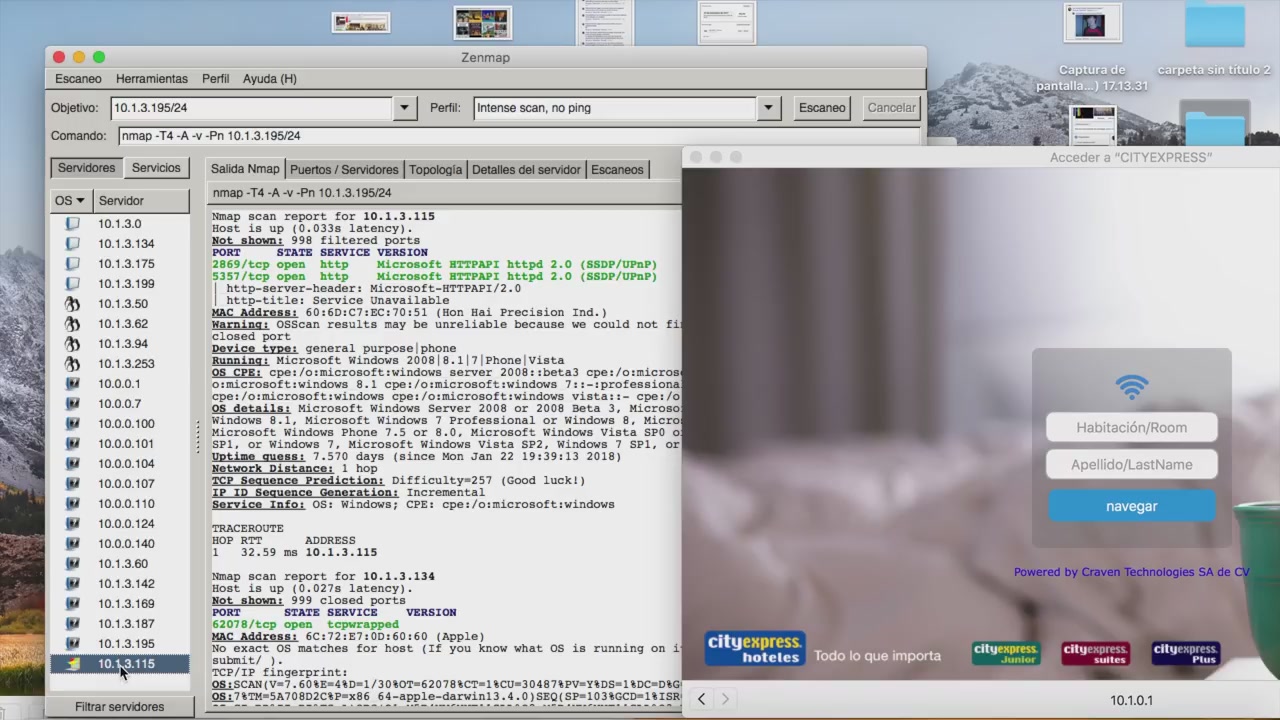
Task: Toggle the Servidores view button
Action: 86,168
